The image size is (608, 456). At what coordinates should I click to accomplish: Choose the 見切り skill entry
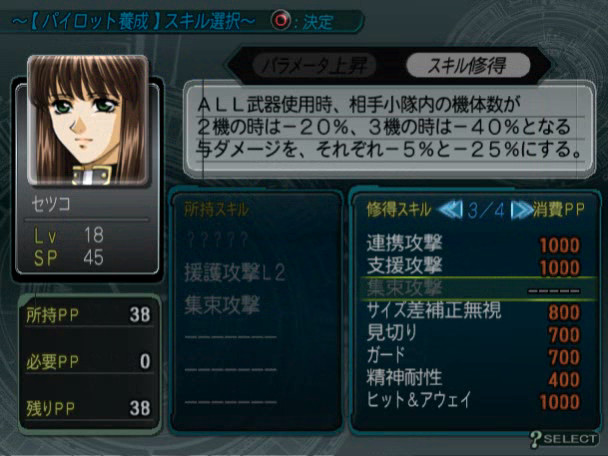coord(473,333)
